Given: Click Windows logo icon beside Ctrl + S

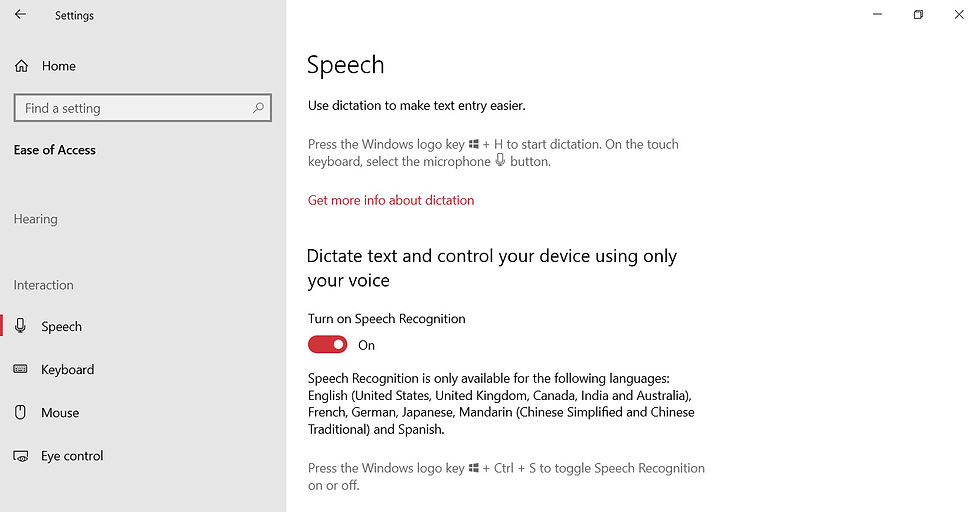Looking at the screenshot, I should pos(474,468).
